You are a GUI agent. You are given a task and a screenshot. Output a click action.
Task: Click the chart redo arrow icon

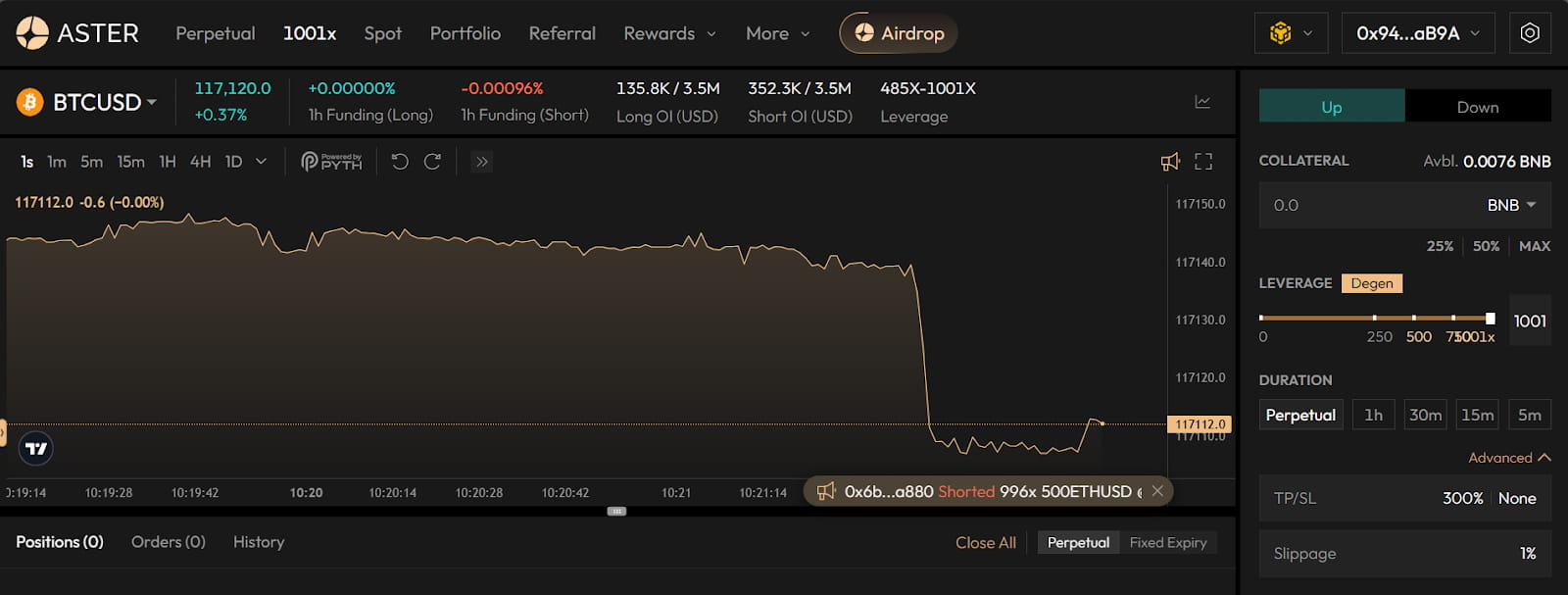point(432,162)
